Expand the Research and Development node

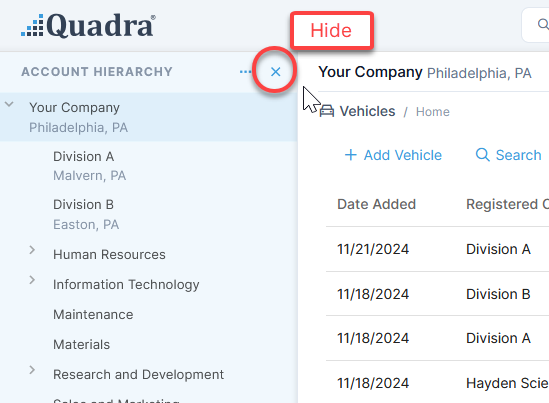click(32, 370)
